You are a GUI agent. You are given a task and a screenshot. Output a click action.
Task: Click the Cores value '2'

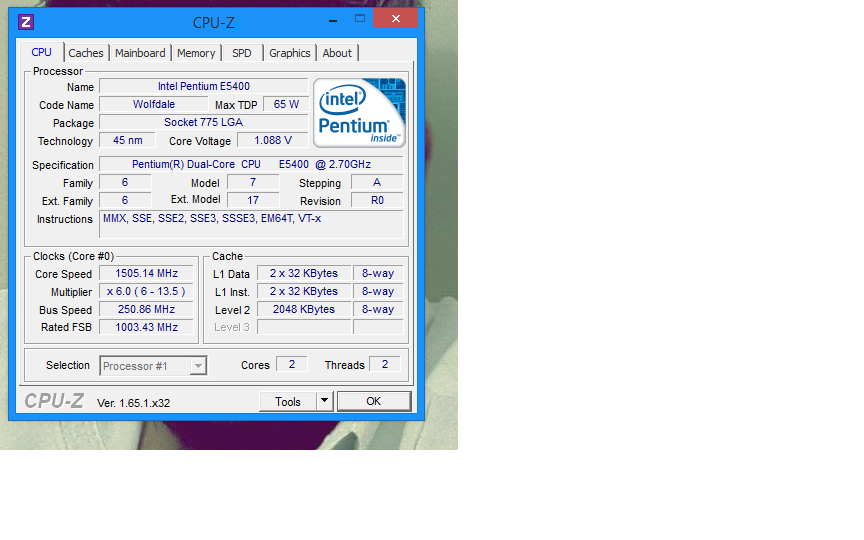coord(291,364)
